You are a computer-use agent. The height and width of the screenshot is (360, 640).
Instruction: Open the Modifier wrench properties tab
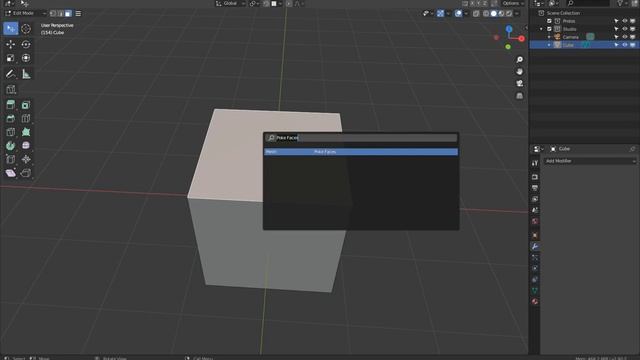pos(535,247)
